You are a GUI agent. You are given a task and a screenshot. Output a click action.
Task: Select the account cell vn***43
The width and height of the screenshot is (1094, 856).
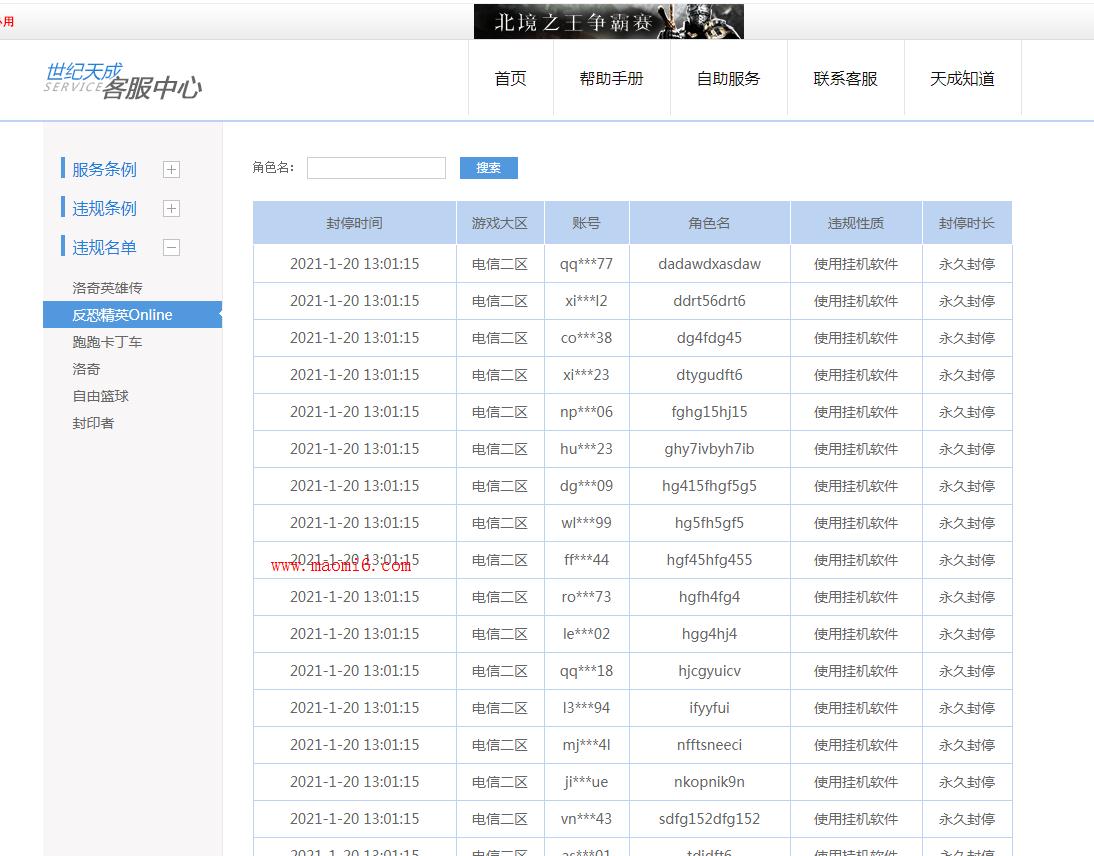(x=586, y=819)
